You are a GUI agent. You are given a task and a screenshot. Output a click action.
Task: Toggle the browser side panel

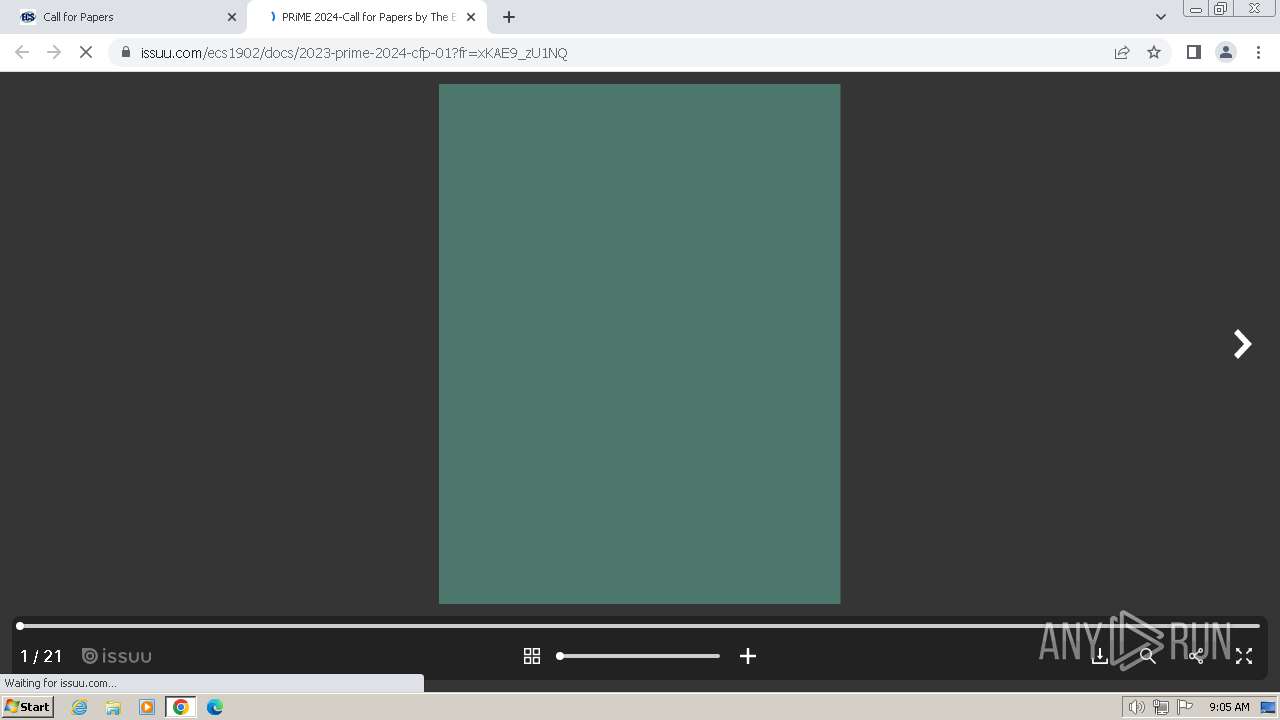click(x=1194, y=53)
